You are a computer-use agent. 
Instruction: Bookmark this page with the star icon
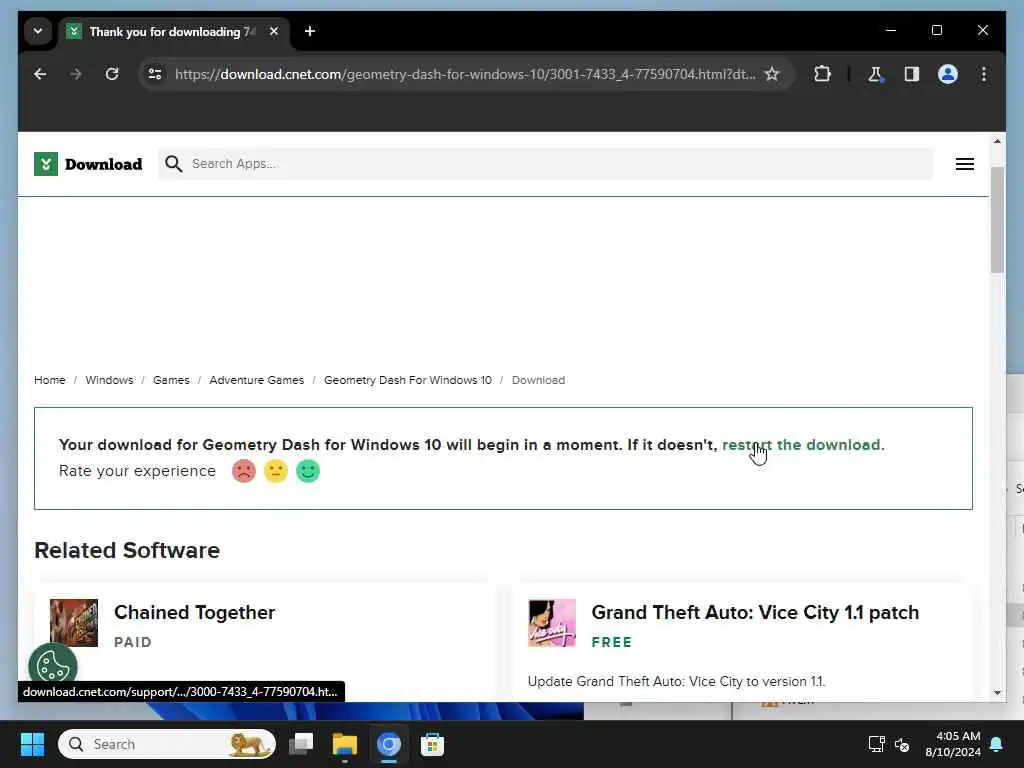772,74
